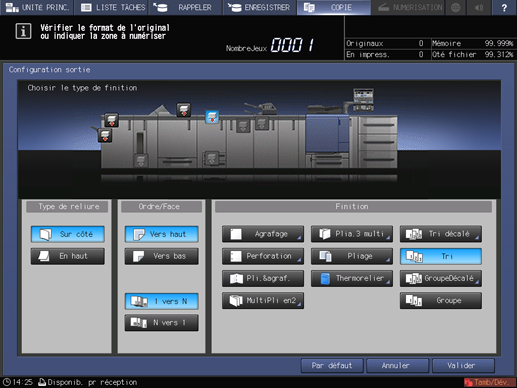Open help with the question mark
This screenshot has width=517, height=388.
pyautogui.click(x=504, y=7)
